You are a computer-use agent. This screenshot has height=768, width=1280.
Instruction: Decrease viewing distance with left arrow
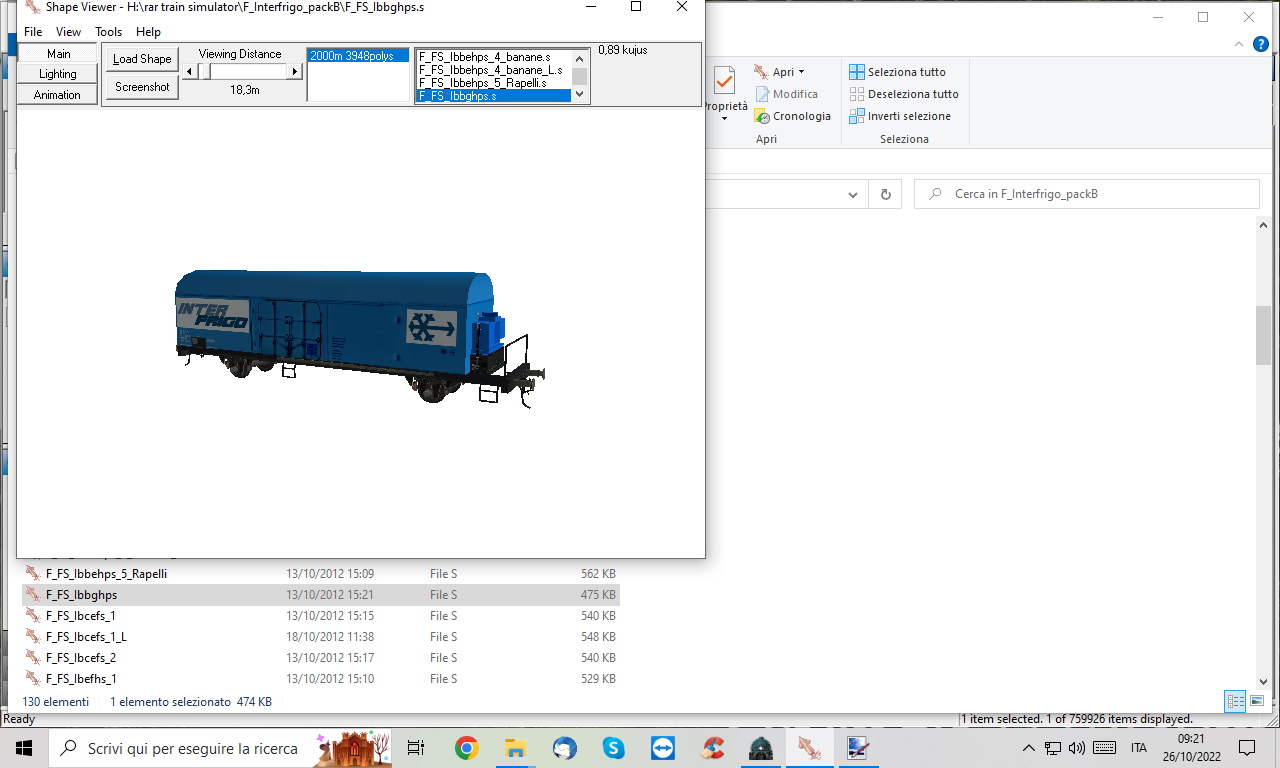pyautogui.click(x=190, y=71)
